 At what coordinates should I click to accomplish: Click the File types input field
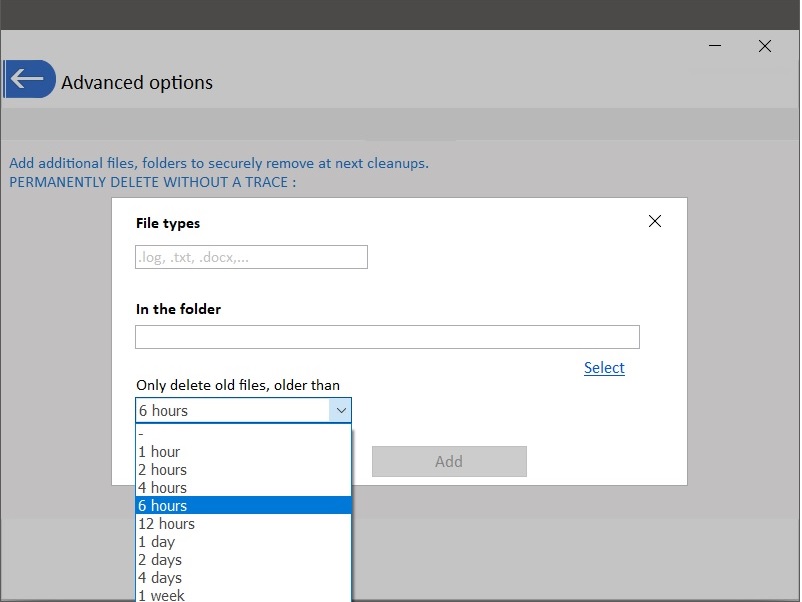[x=251, y=257]
